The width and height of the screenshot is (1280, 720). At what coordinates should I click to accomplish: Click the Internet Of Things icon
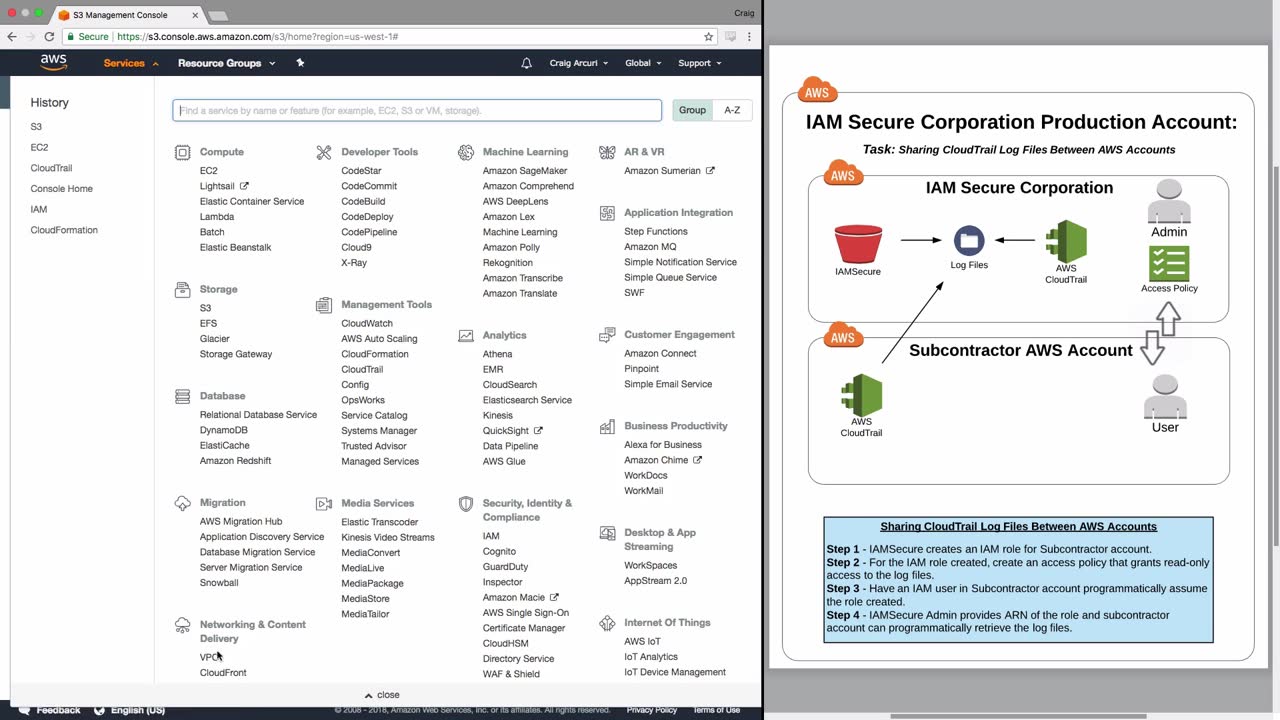(607, 623)
